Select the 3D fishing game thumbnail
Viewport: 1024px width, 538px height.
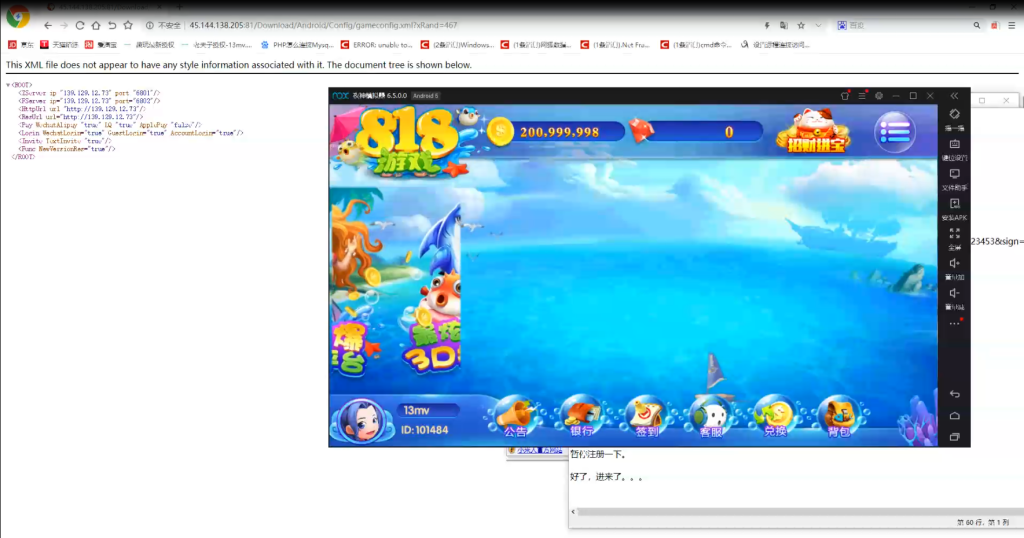pyautogui.click(x=434, y=291)
